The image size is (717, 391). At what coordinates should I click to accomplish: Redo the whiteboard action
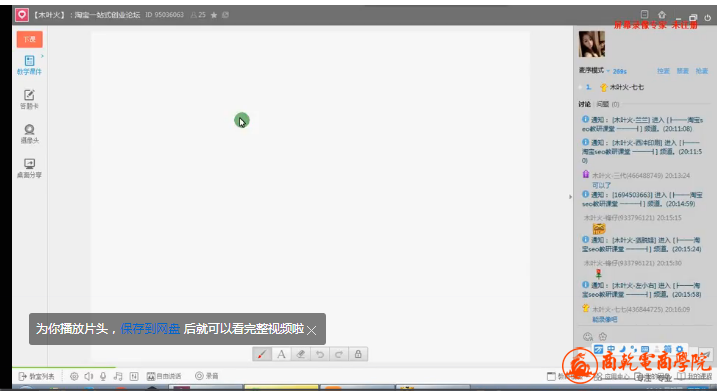(339, 354)
